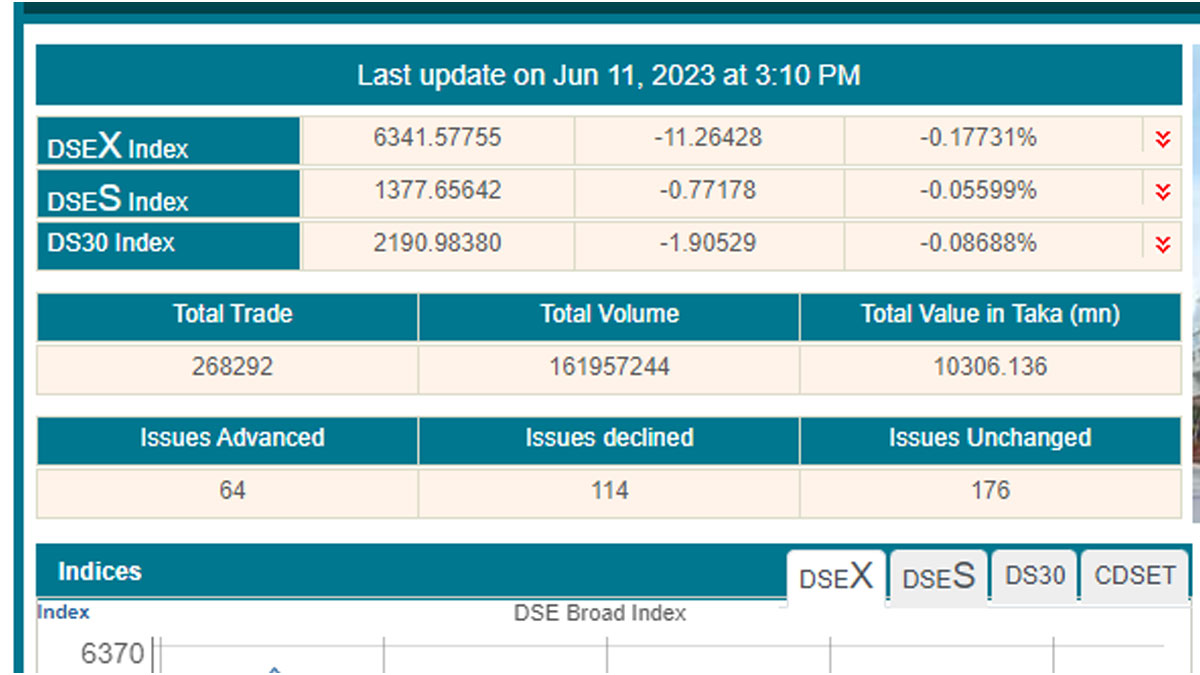This screenshot has width=1200, height=675.
Task: Select the Total Trade column header
Action: [232, 314]
